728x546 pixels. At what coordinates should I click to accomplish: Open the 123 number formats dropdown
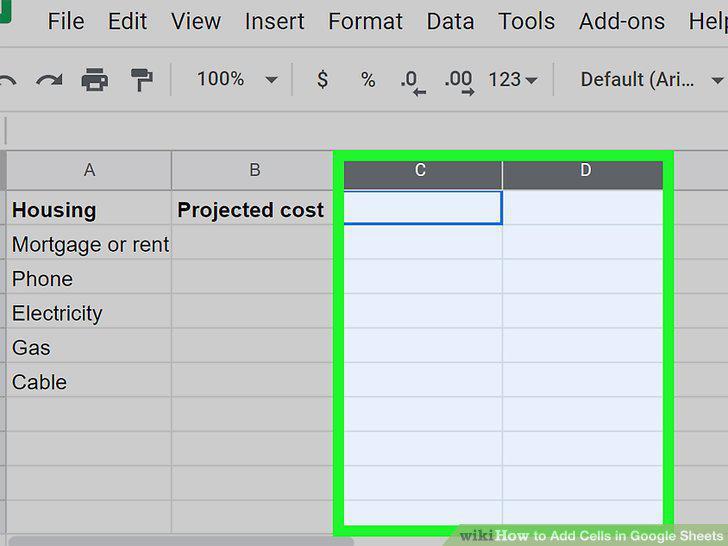point(513,80)
